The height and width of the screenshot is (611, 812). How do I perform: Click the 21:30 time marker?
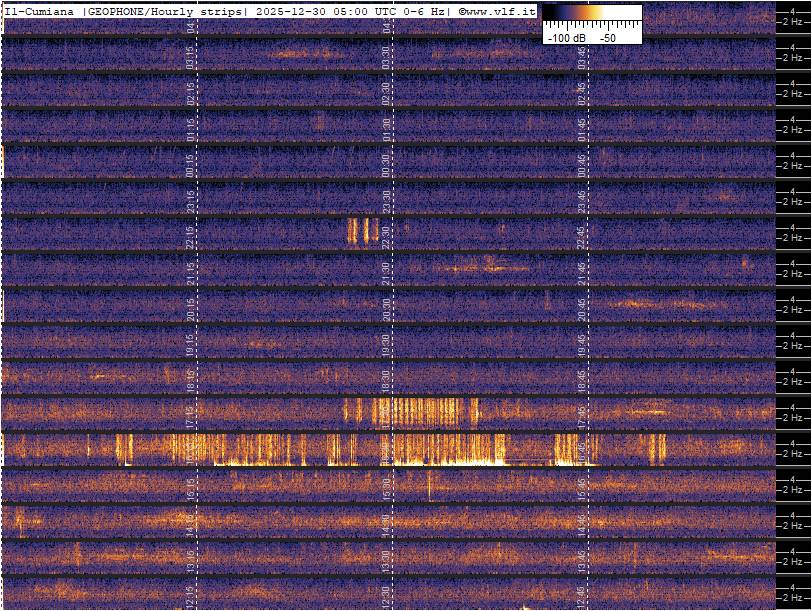click(x=386, y=271)
